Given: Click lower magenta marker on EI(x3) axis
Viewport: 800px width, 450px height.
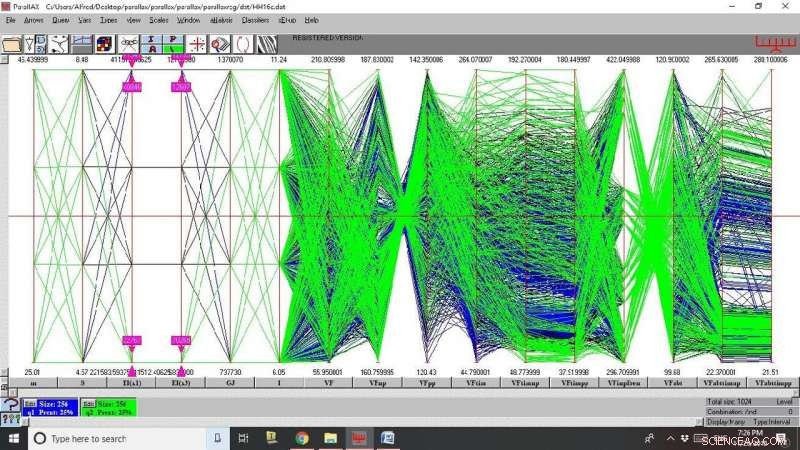Looking at the screenshot, I should click(x=181, y=340).
